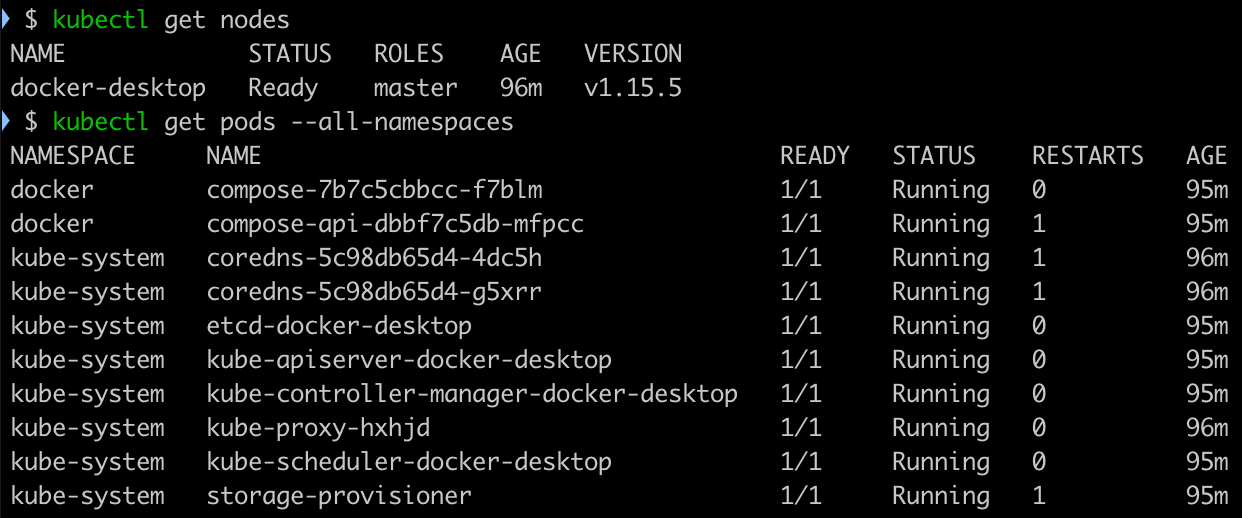The height and width of the screenshot is (518, 1242).
Task: Click the RESTARTS column header
Action: (x=1088, y=156)
